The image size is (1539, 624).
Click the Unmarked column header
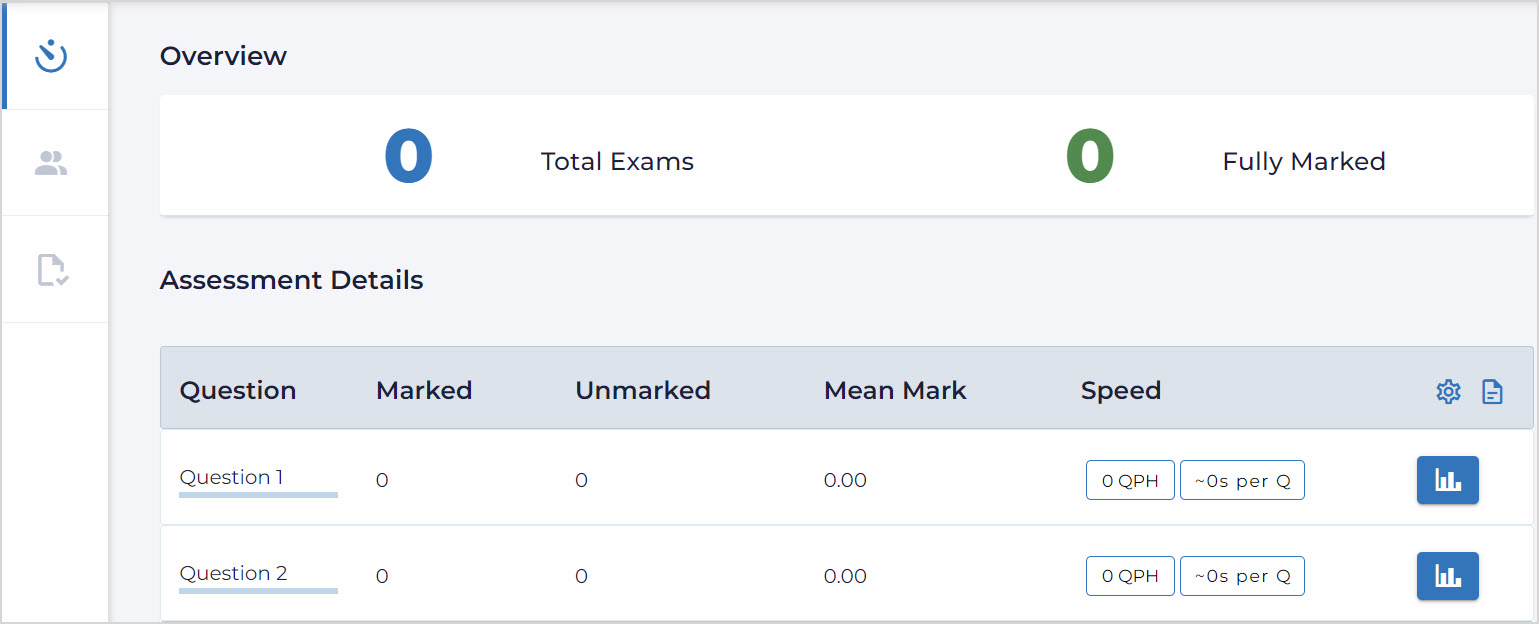coord(643,390)
